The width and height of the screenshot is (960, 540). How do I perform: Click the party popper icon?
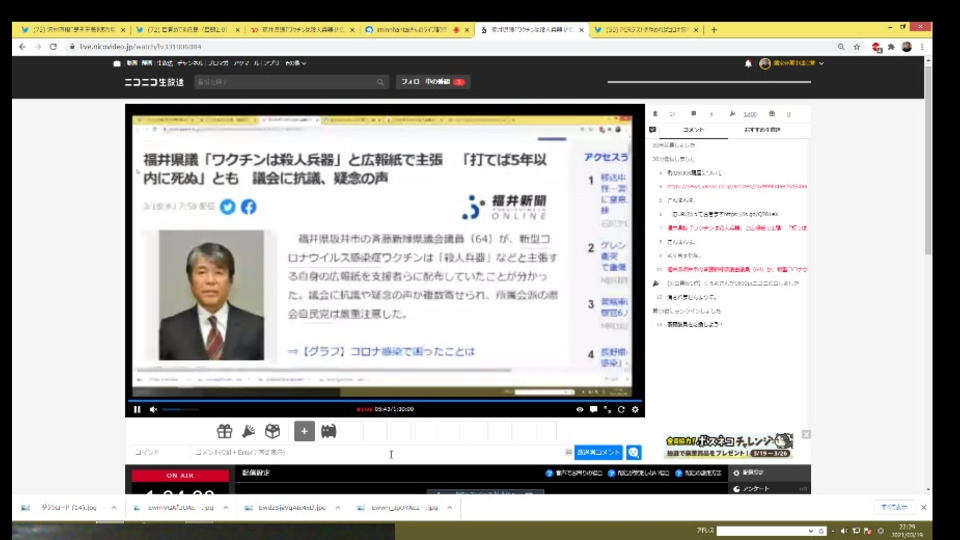(249, 431)
